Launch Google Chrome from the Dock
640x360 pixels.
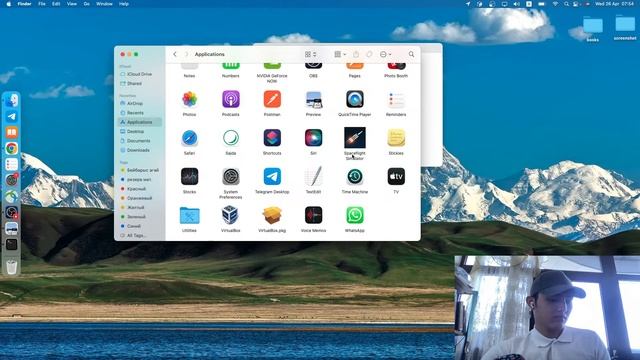(11, 148)
